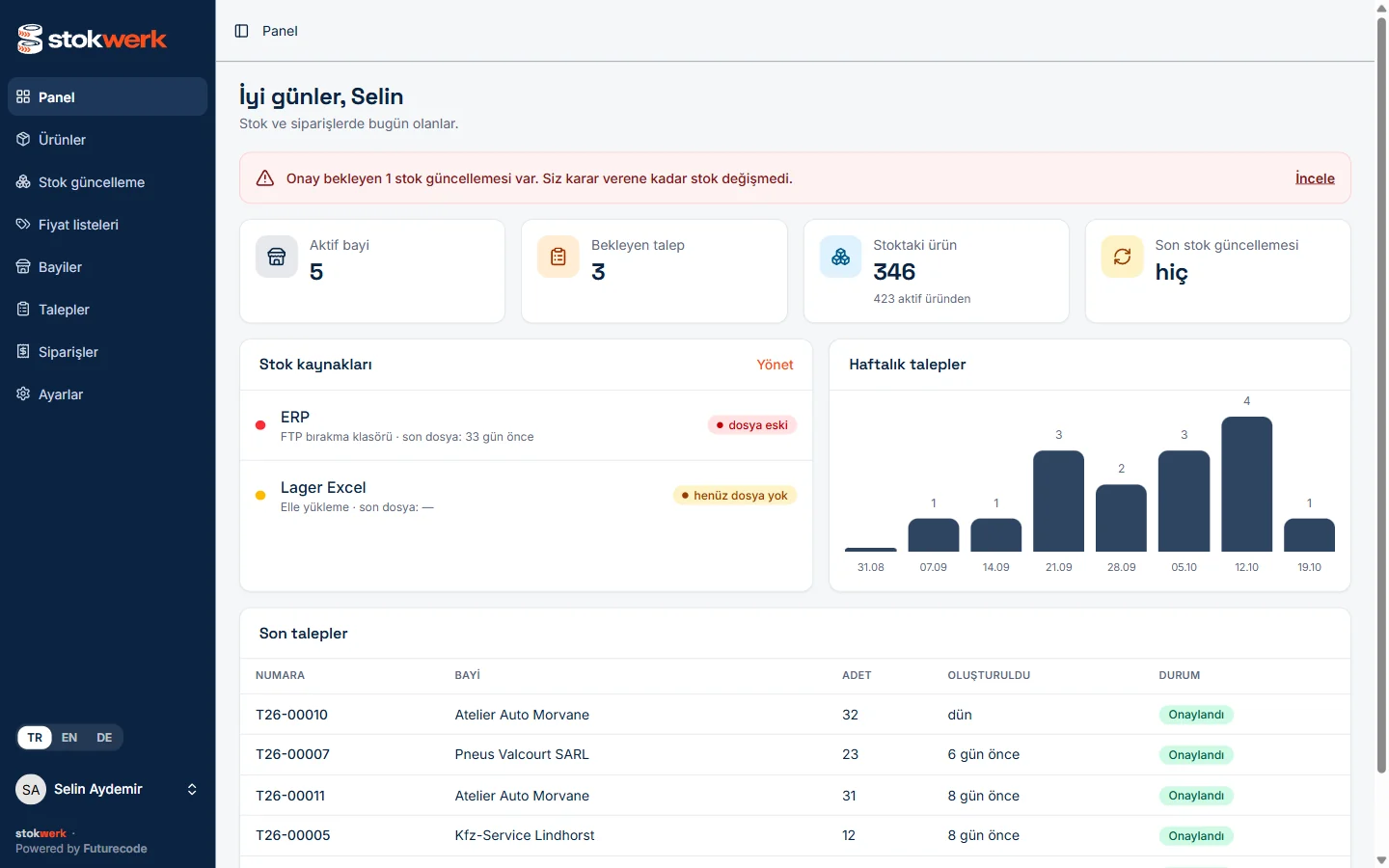The width and height of the screenshot is (1389, 868).
Task: Switch language to TR
Action: pos(35,738)
